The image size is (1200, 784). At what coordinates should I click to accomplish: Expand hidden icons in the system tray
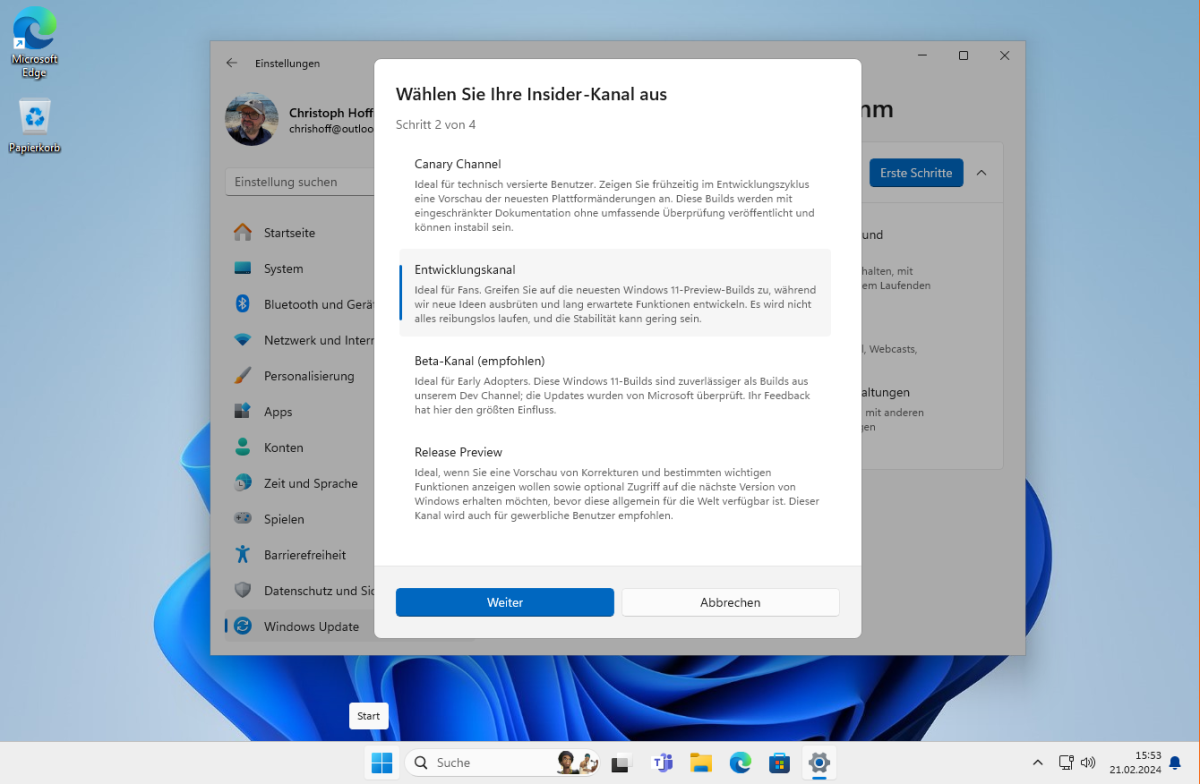tap(1037, 762)
